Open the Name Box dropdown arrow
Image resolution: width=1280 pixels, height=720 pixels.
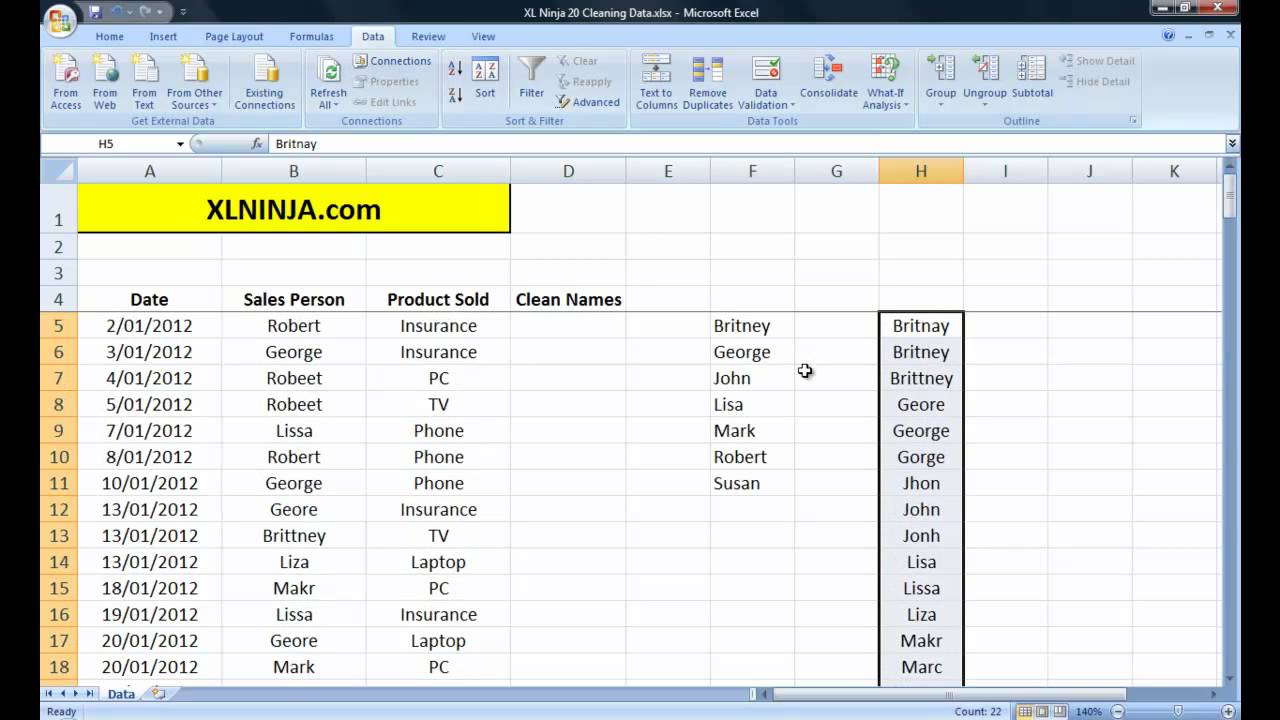180,144
